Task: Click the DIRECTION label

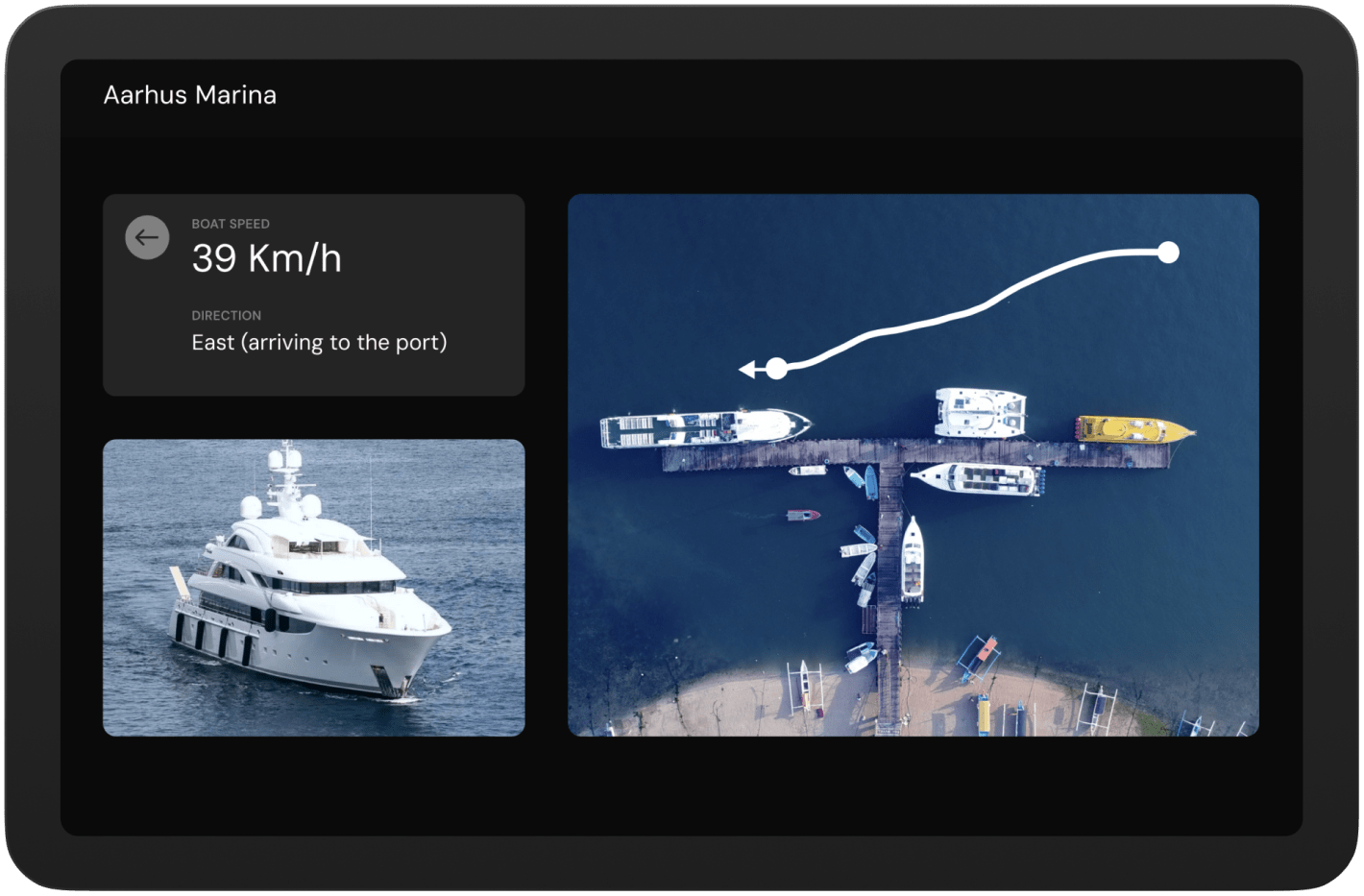Action: click(227, 315)
